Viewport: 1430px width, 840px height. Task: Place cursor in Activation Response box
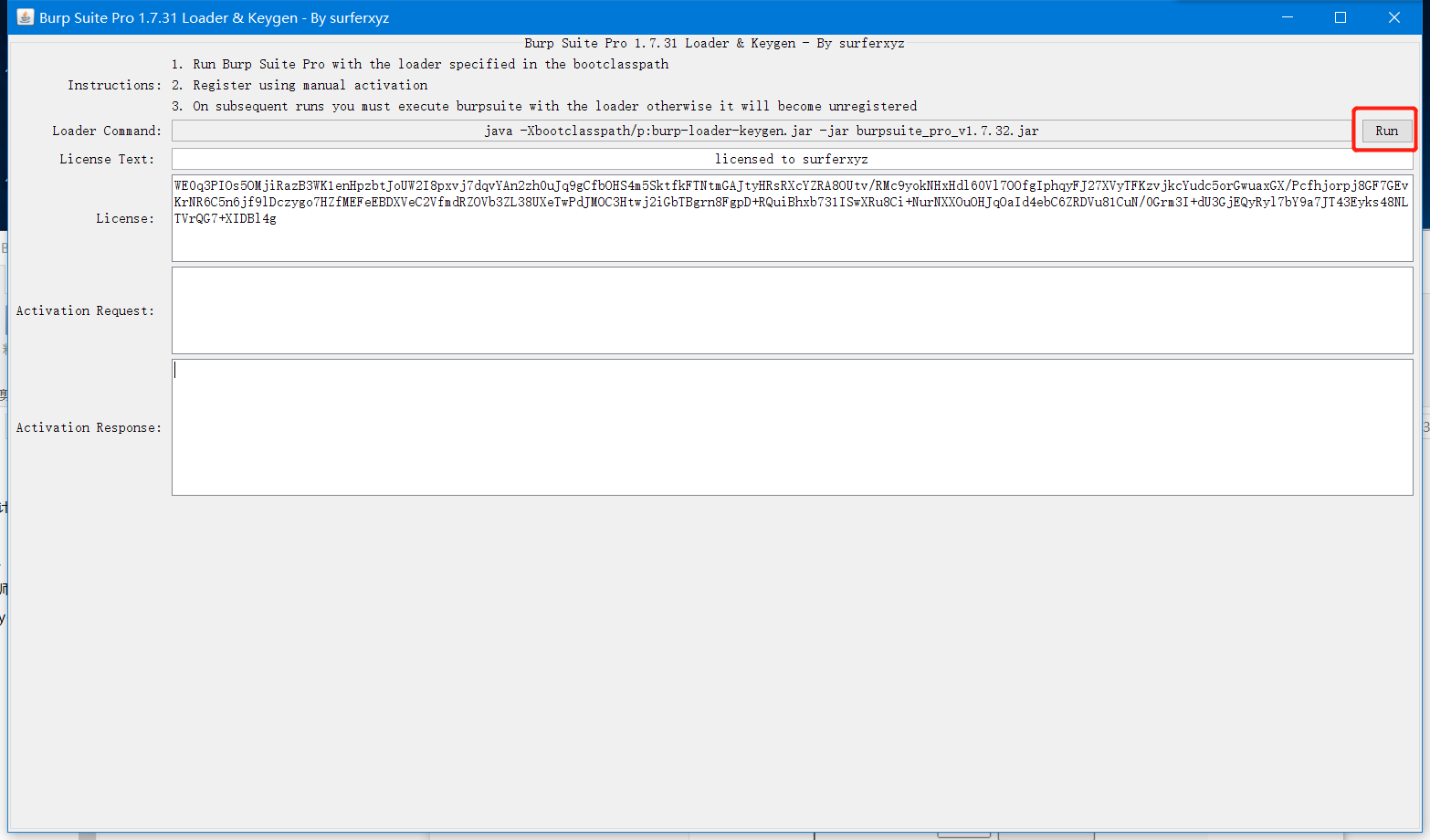click(x=792, y=427)
